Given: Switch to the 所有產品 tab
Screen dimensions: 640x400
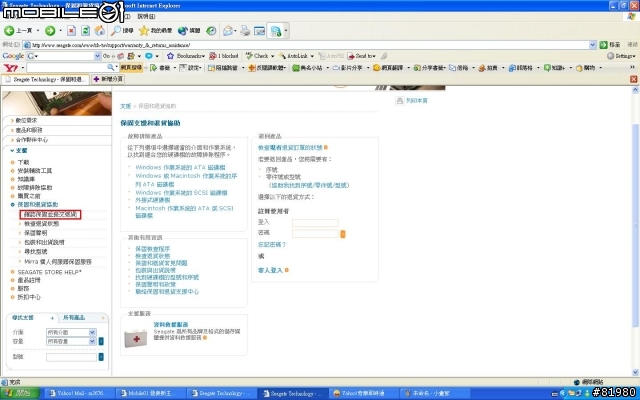Looking at the screenshot, I should [74, 318].
